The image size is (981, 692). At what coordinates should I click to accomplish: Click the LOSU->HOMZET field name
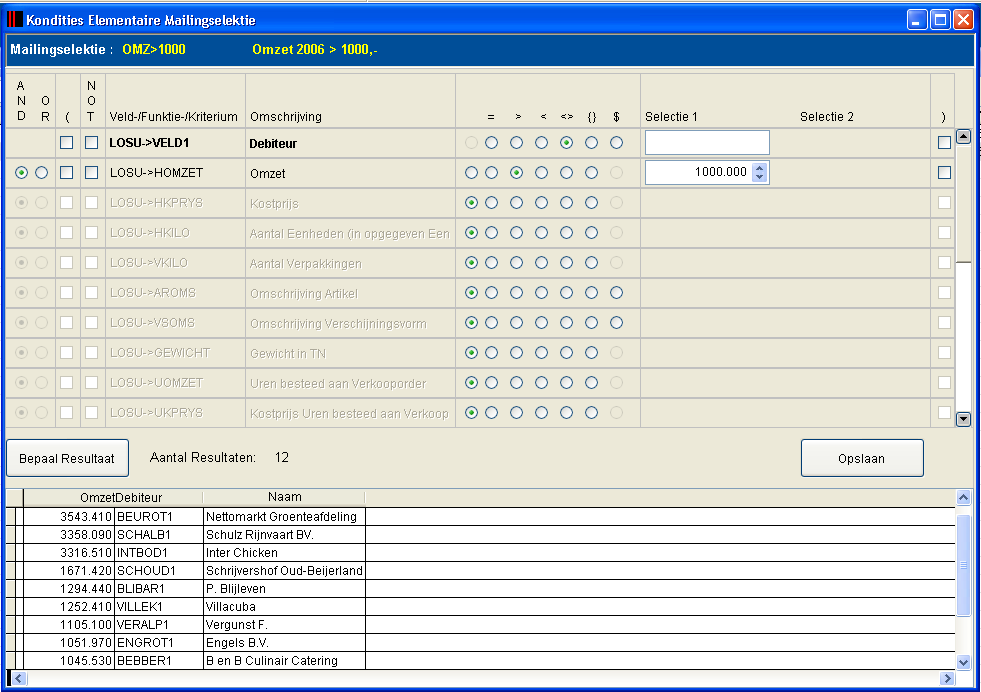156,173
